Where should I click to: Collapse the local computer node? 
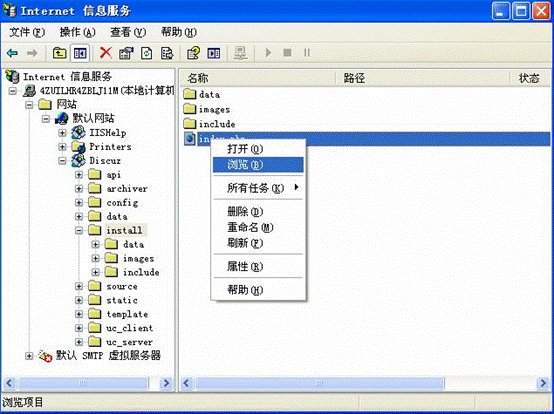pos(12,91)
